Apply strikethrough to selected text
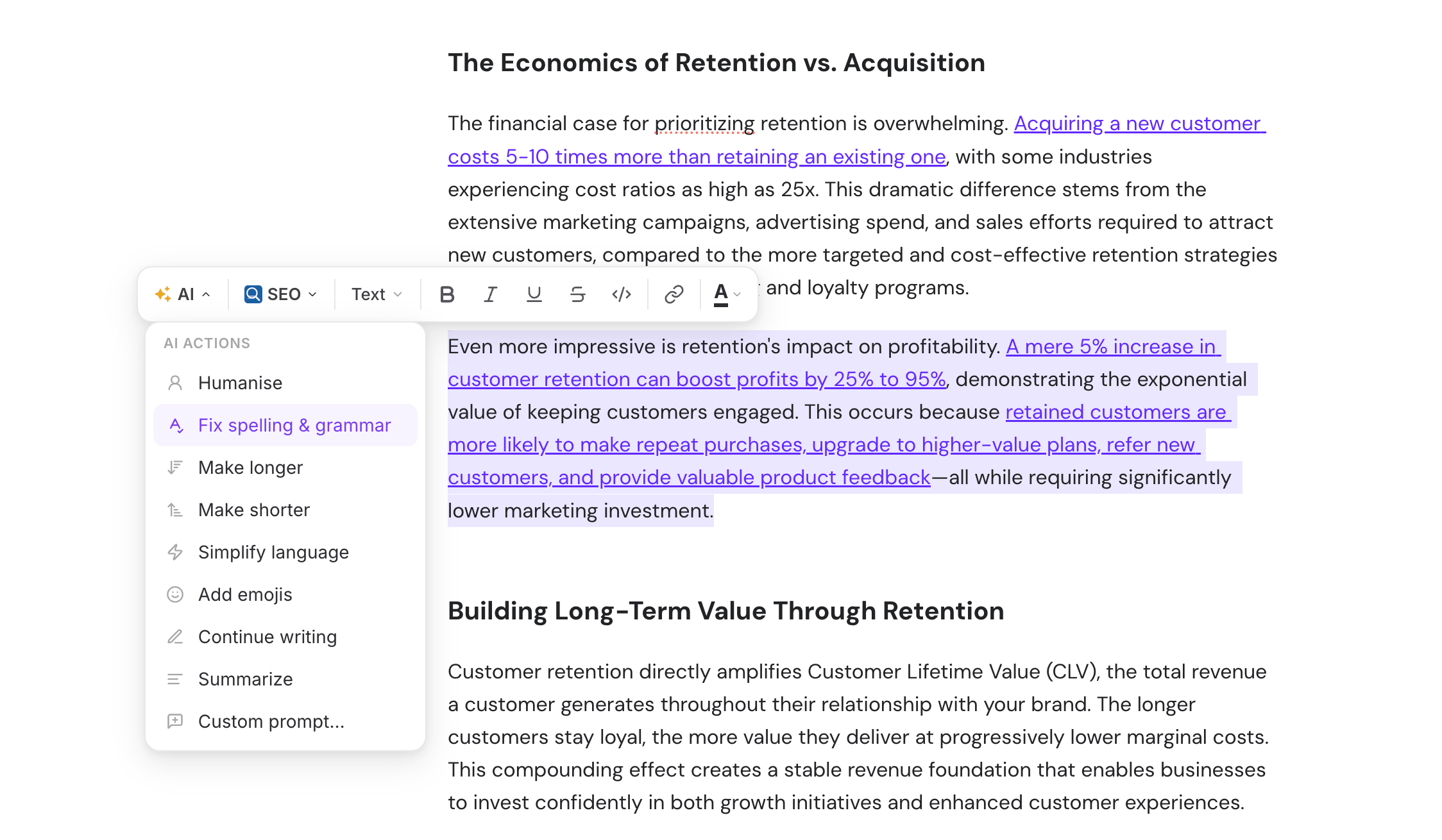Viewport: 1442px width, 840px height. pos(577,294)
